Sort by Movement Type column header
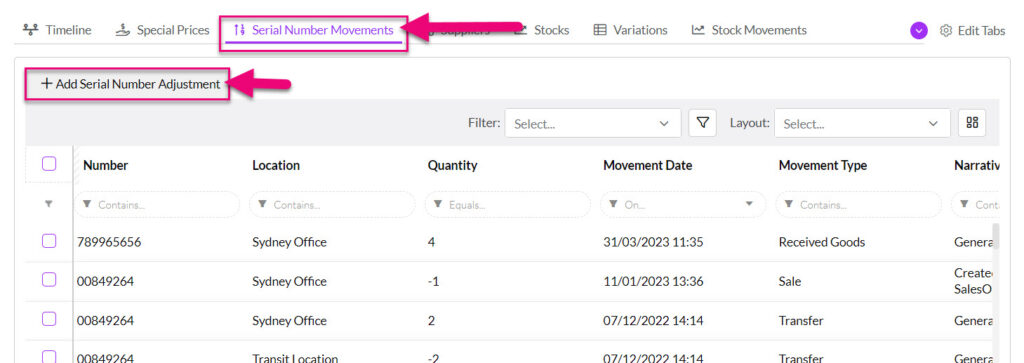Screen dimensions: 1024x363 [x=822, y=166]
